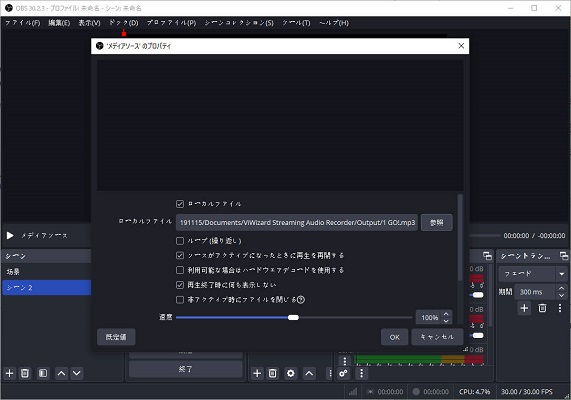Open the プロファイル(P) menu
The image size is (571, 400).
coord(171,23)
